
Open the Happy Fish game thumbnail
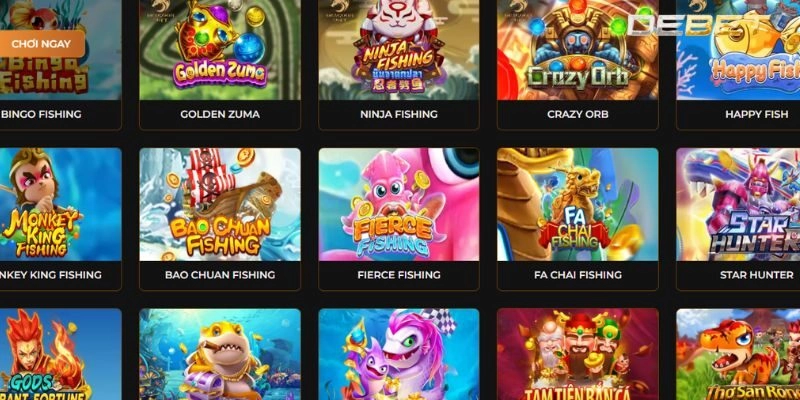point(738,49)
